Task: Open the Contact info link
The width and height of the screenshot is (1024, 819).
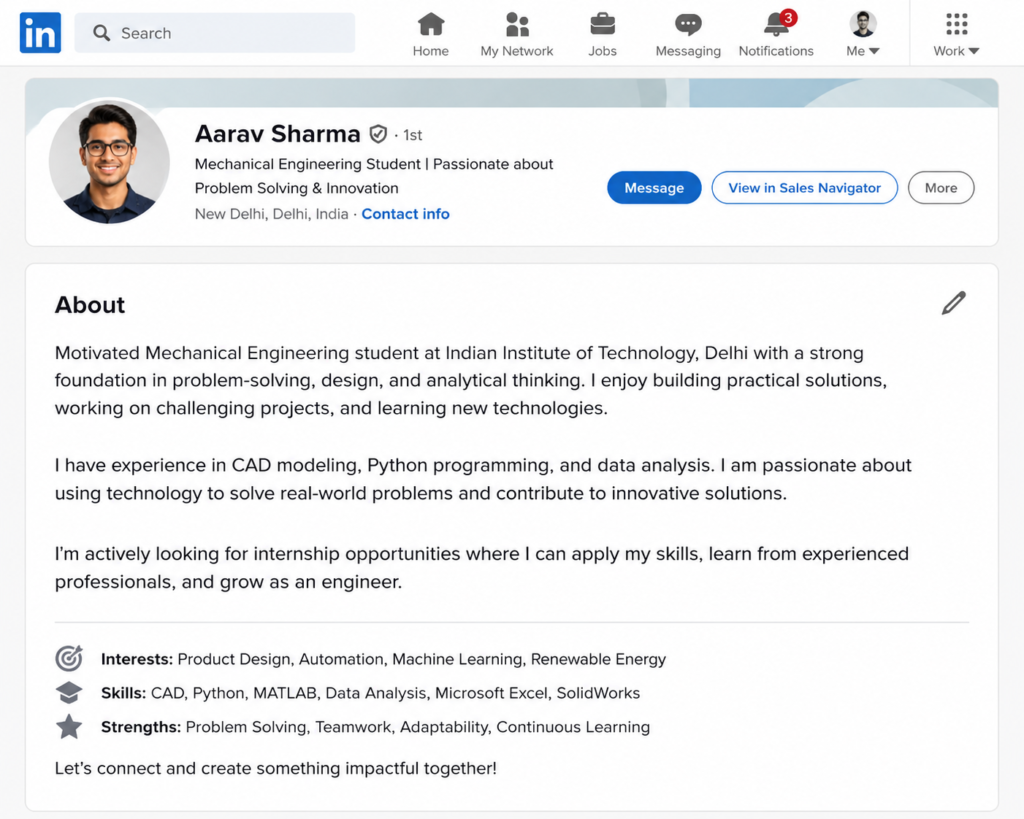Action: 405,214
